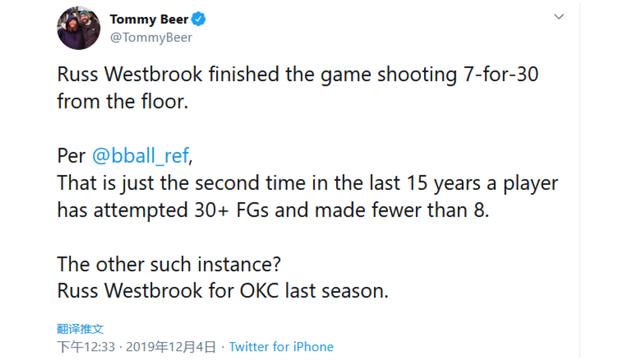Click 'The other such instance?' line
This screenshot has width=640, height=360.
point(169,264)
